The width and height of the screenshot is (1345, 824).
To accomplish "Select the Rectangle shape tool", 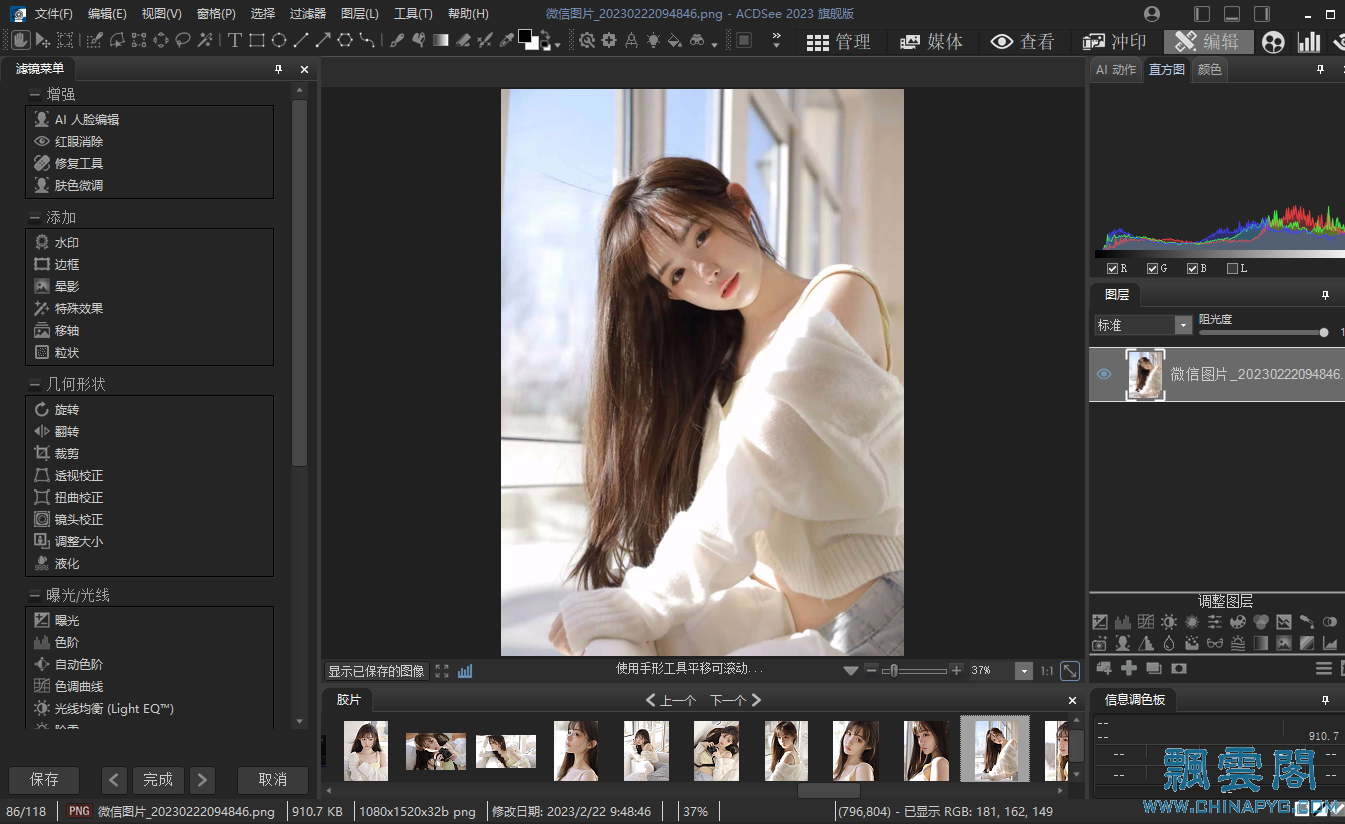I will tap(257, 40).
